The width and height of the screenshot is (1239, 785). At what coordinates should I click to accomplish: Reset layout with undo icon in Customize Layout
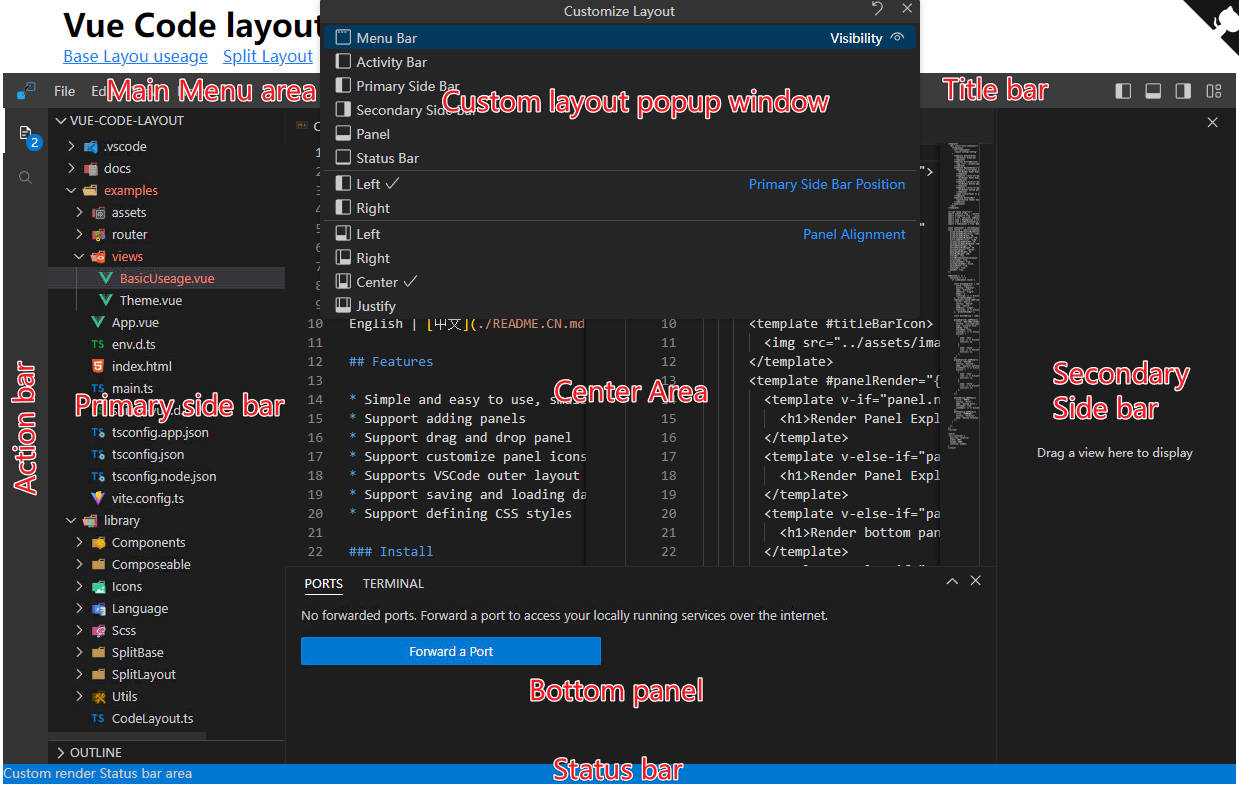point(877,9)
